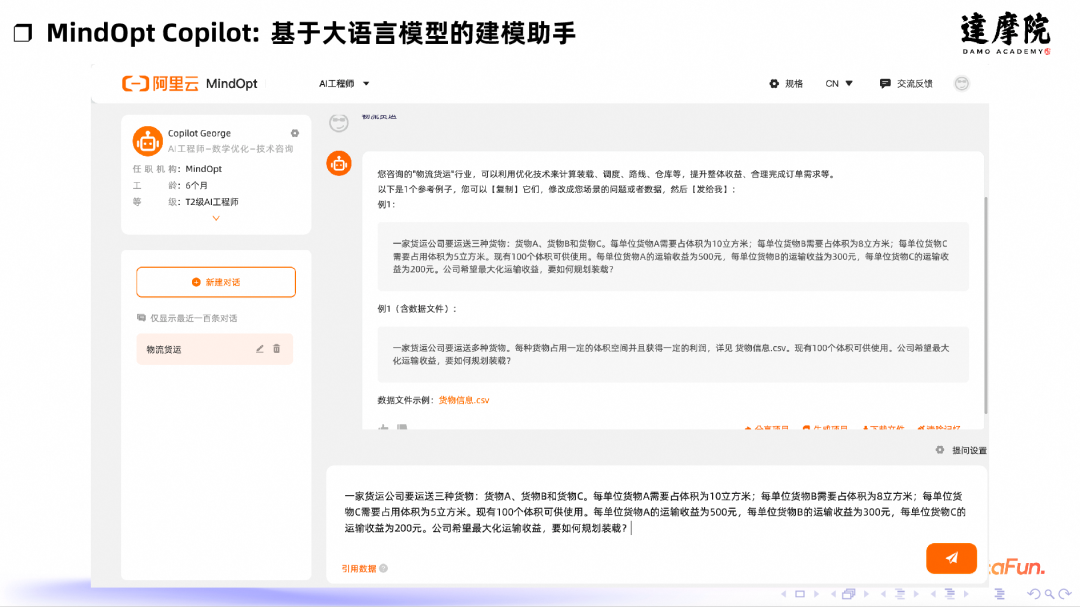Viewport: 1080px width, 607px height.
Task: Open the CN language dropdown
Action: pyautogui.click(x=840, y=83)
